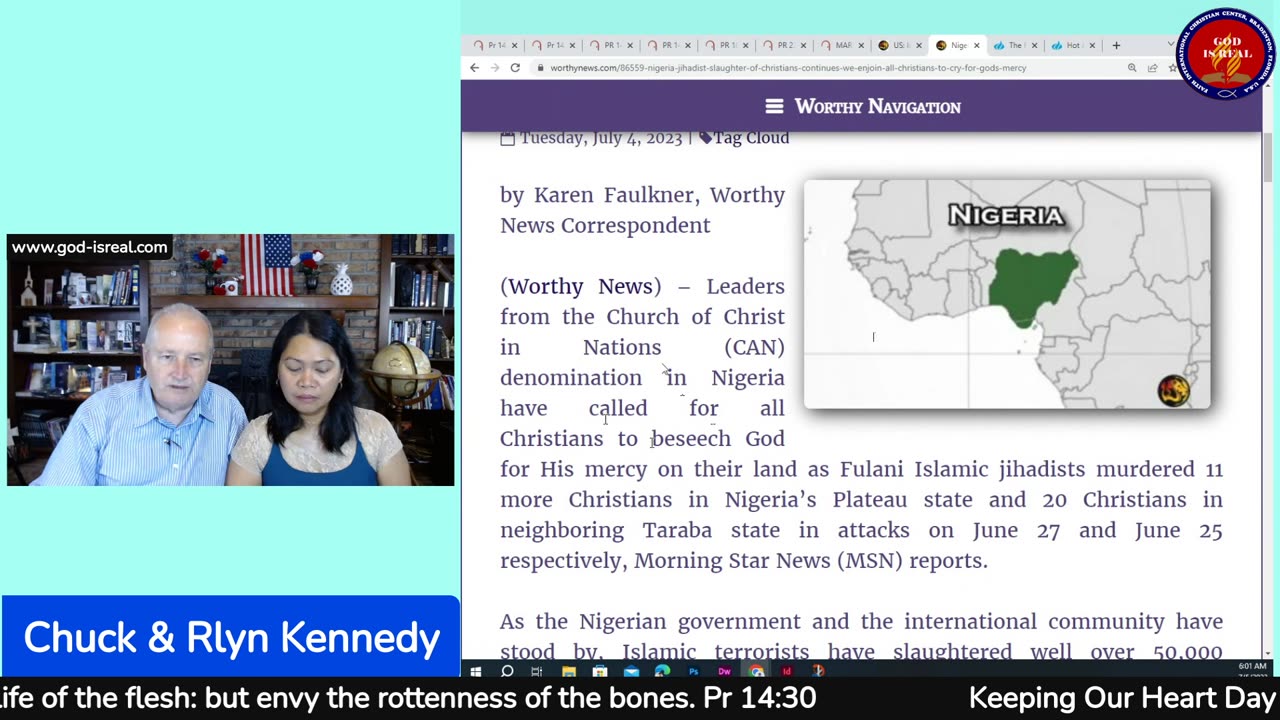This screenshot has height=720, width=1280.
Task: Click the taskbar clock showing 6:01 AM
Action: point(1251,667)
